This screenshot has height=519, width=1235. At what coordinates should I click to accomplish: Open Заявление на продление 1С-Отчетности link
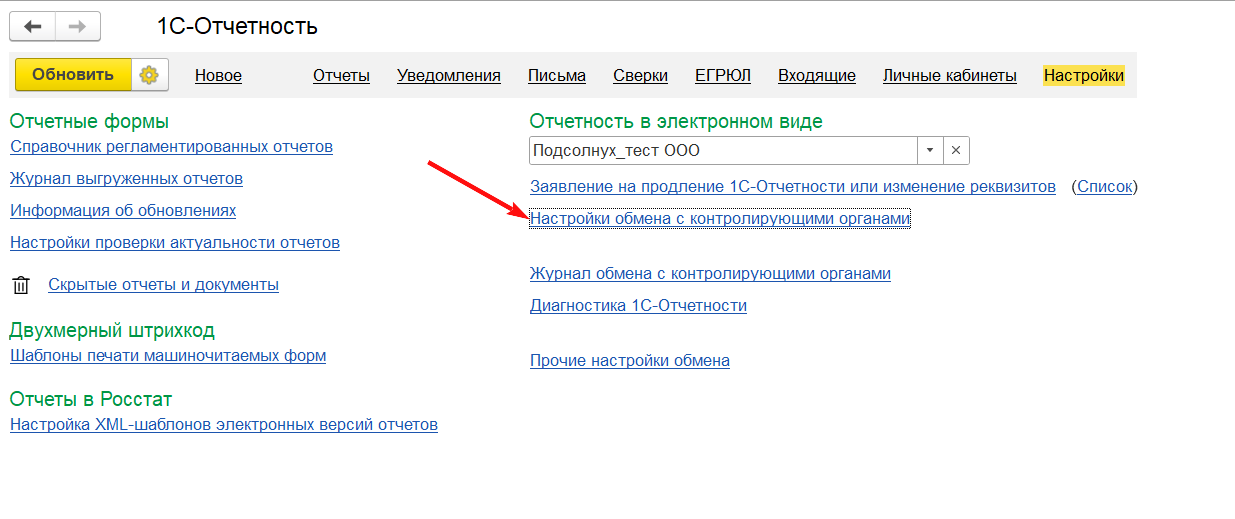pyautogui.click(x=793, y=187)
